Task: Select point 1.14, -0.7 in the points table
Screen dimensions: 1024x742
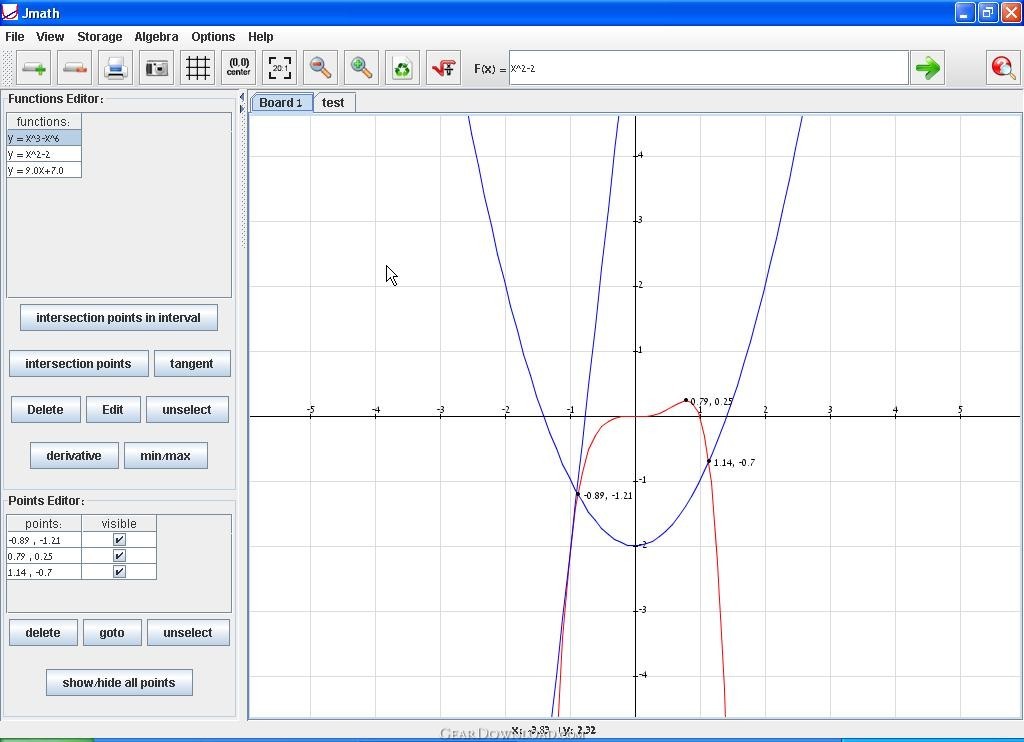Action: tap(44, 572)
